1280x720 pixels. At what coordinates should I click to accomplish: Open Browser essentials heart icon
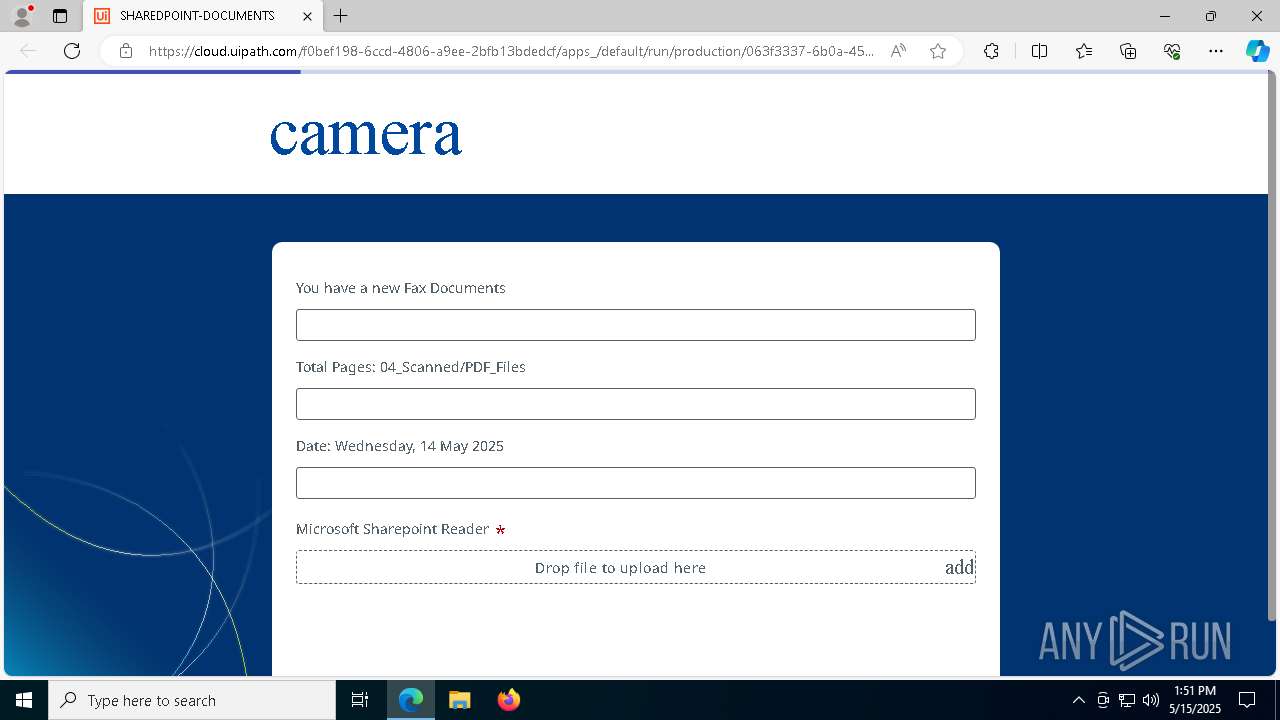click(x=1172, y=51)
